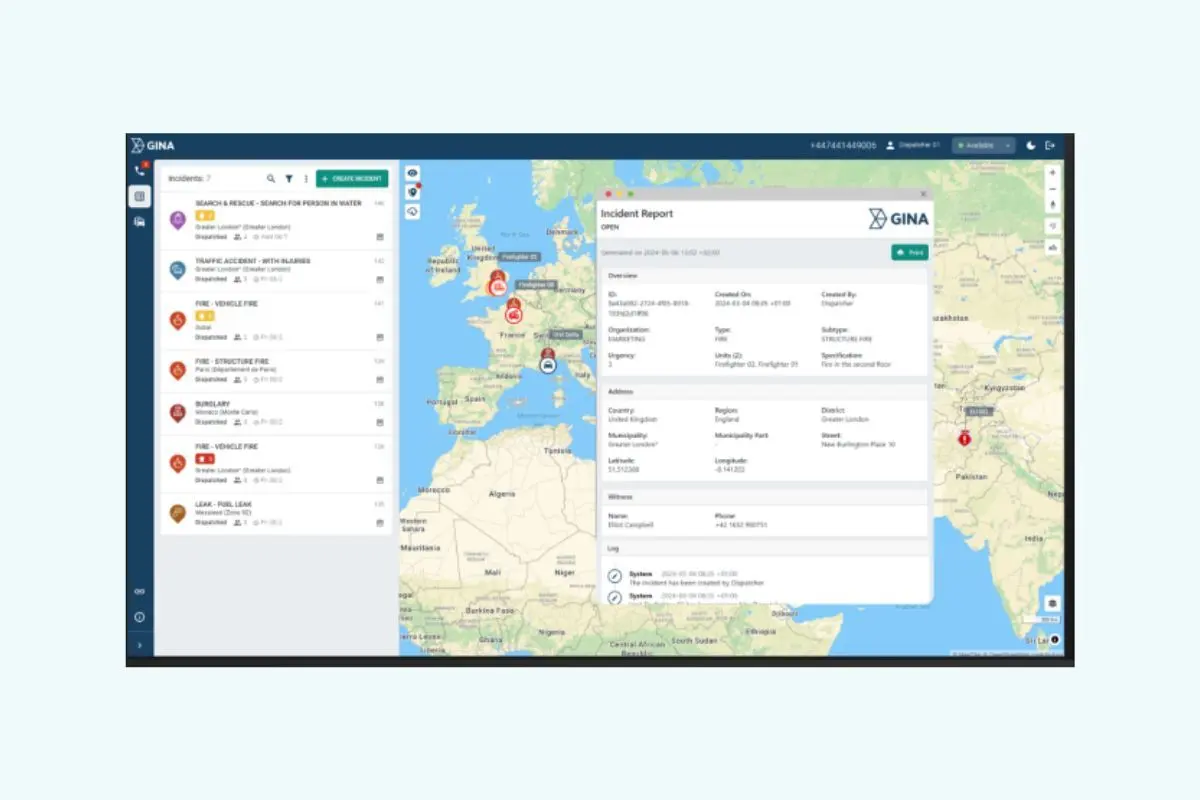Search incidents with the magnifier icon
This screenshot has height=800, width=1200.
(271, 179)
